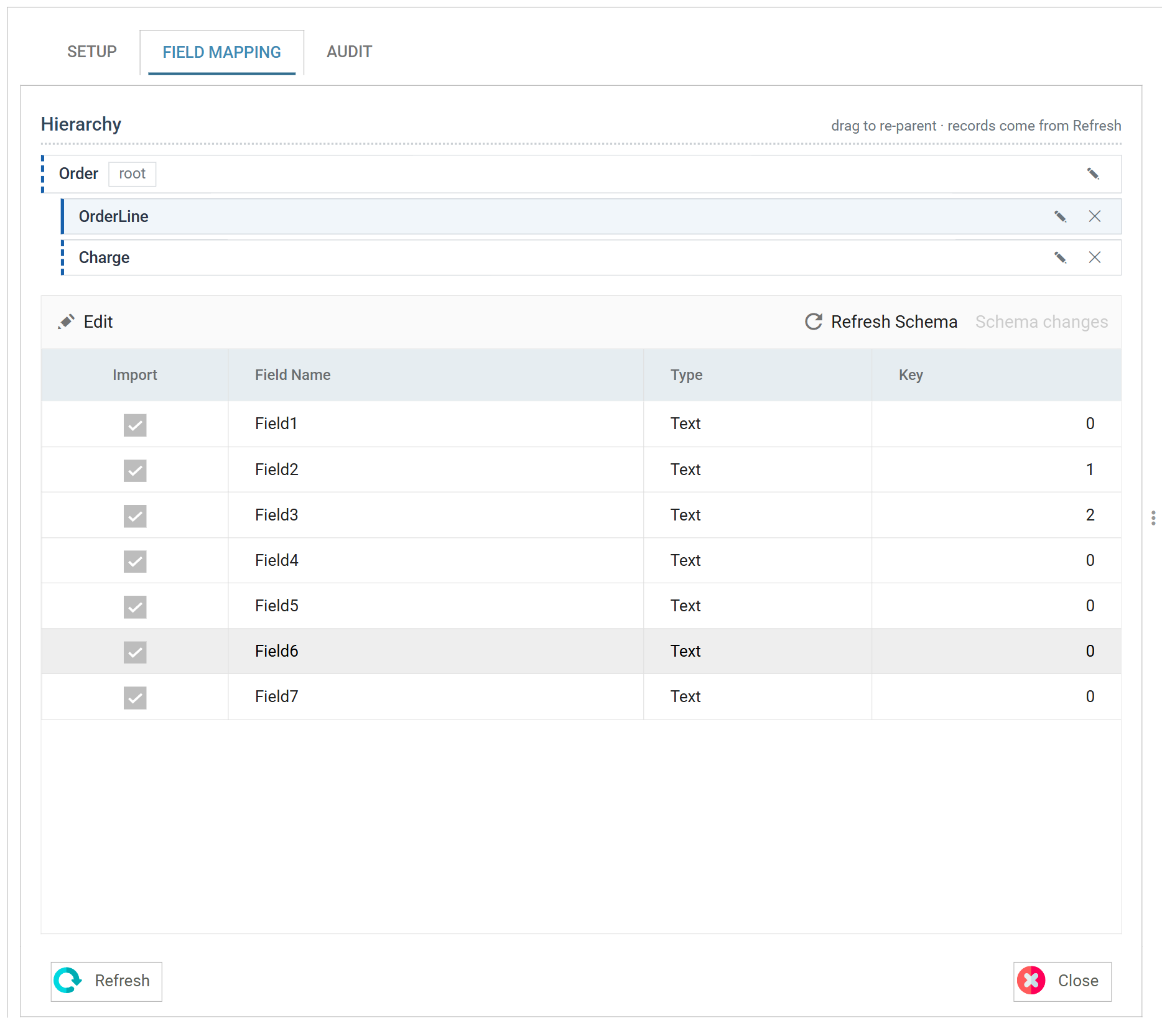Select the Field7 name cell
1162x1036 pixels.
[x=436, y=696]
